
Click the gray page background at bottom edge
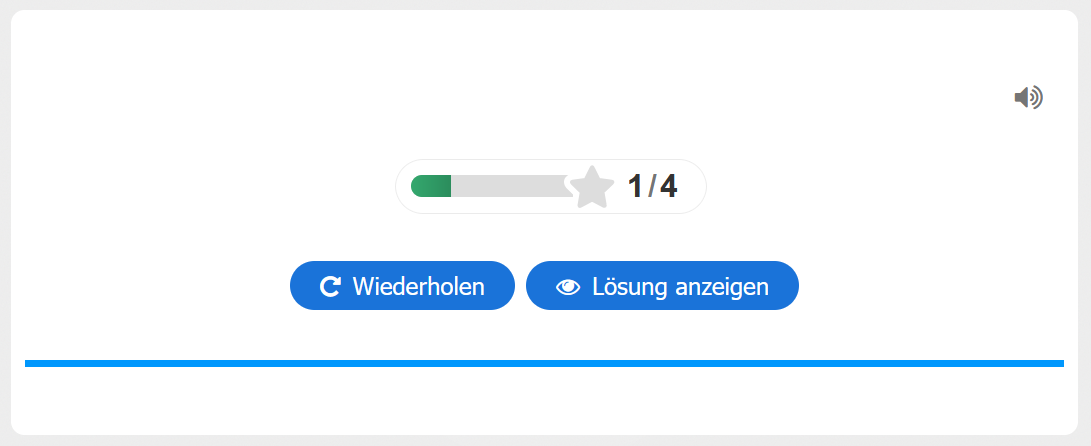click(544, 441)
